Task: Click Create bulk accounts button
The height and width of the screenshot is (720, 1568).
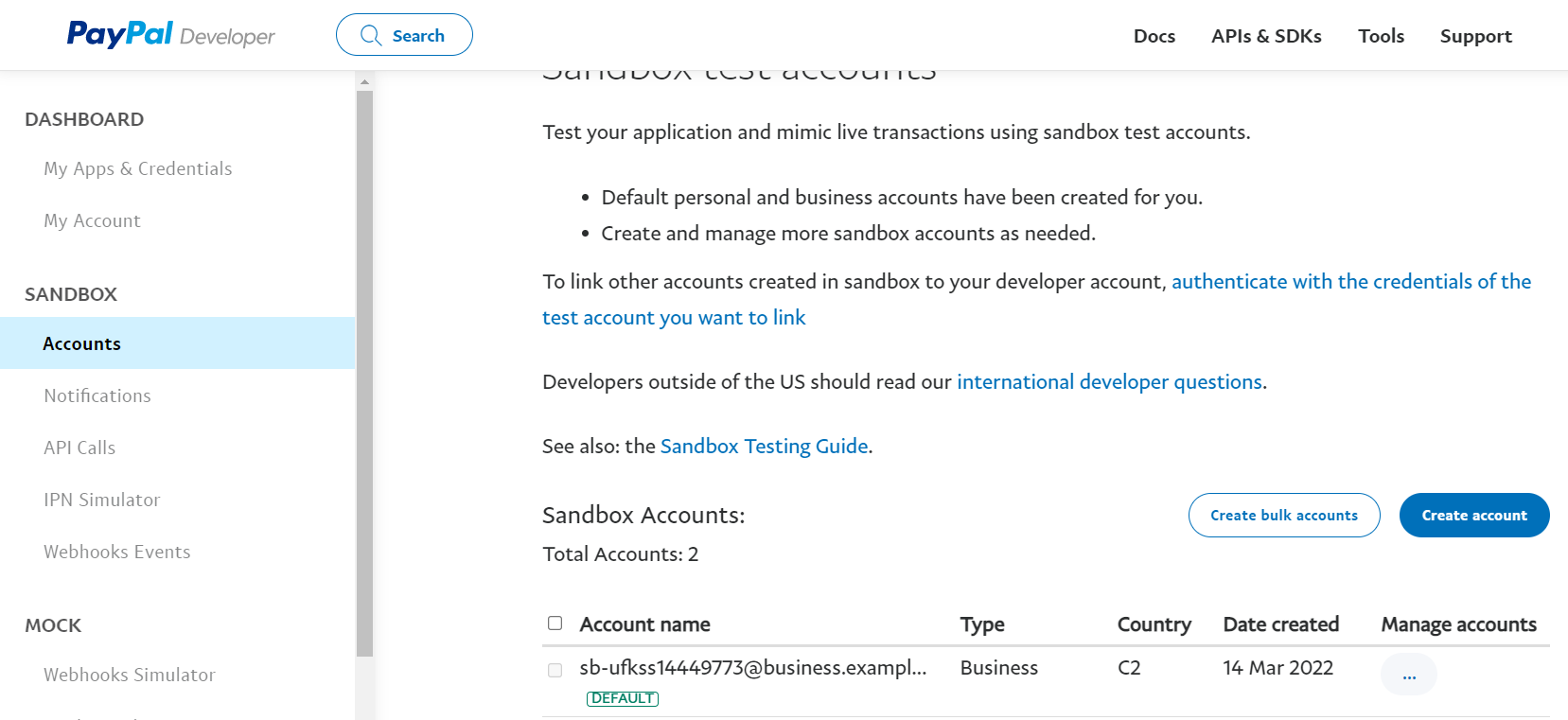Action: click(x=1283, y=516)
